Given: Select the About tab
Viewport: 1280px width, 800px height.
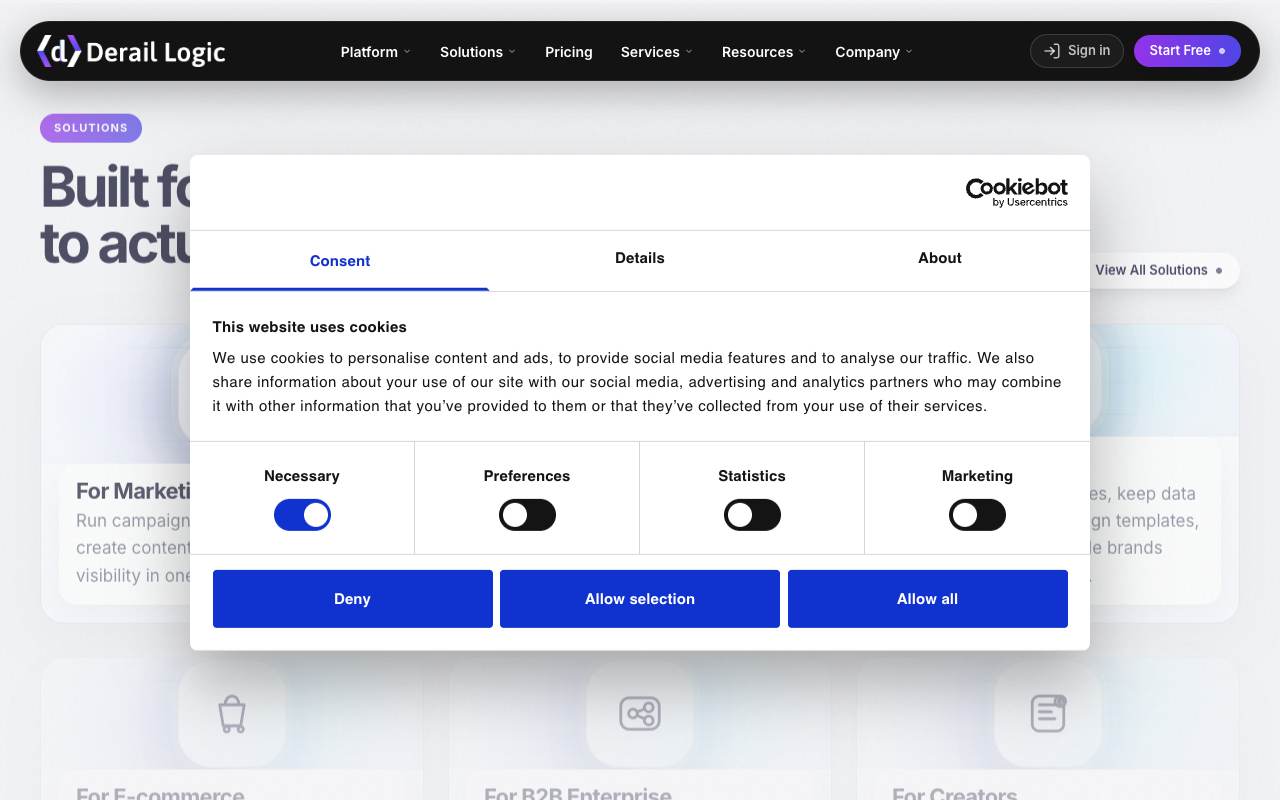Looking at the screenshot, I should (940, 258).
